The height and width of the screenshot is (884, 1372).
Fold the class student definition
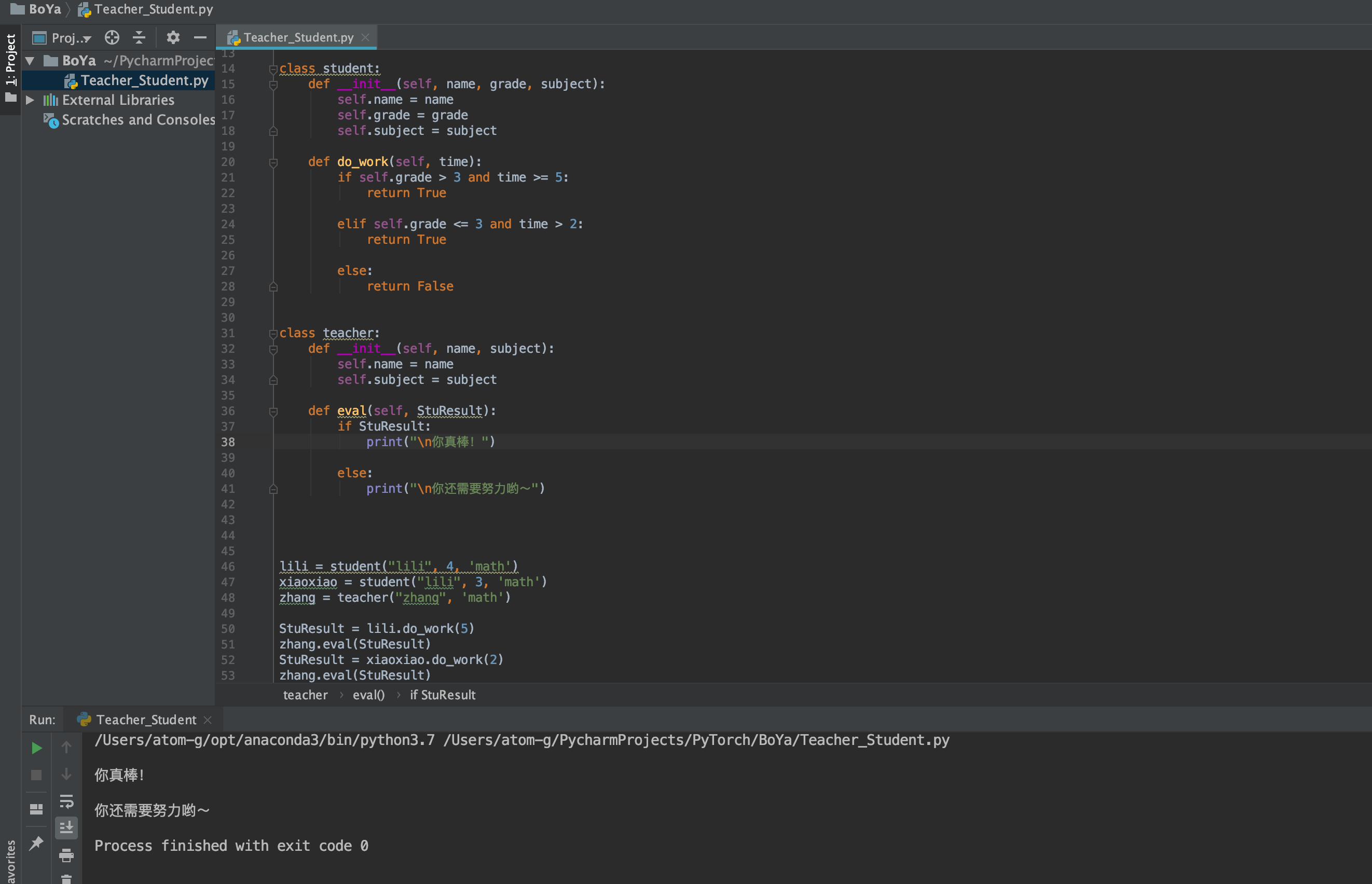[x=273, y=69]
